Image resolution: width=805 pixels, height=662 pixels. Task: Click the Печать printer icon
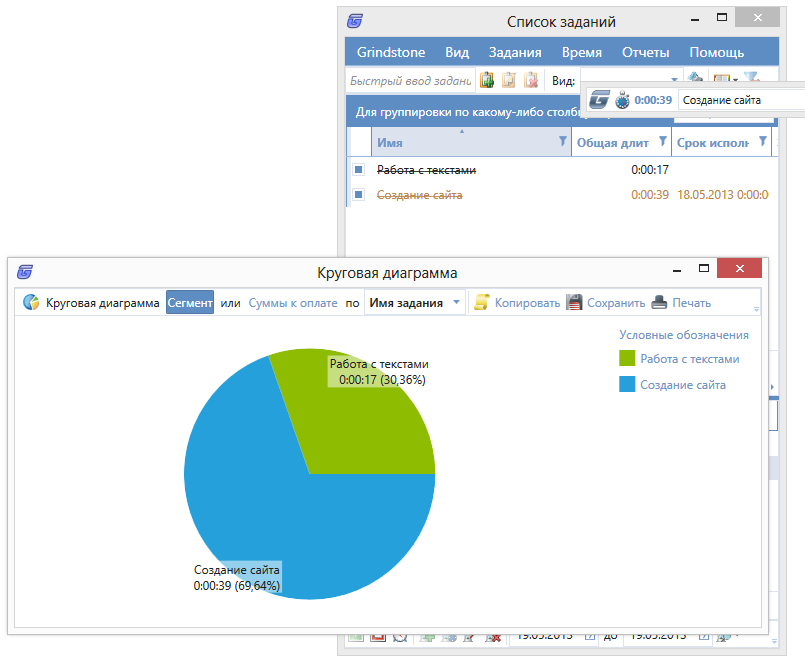(659, 302)
